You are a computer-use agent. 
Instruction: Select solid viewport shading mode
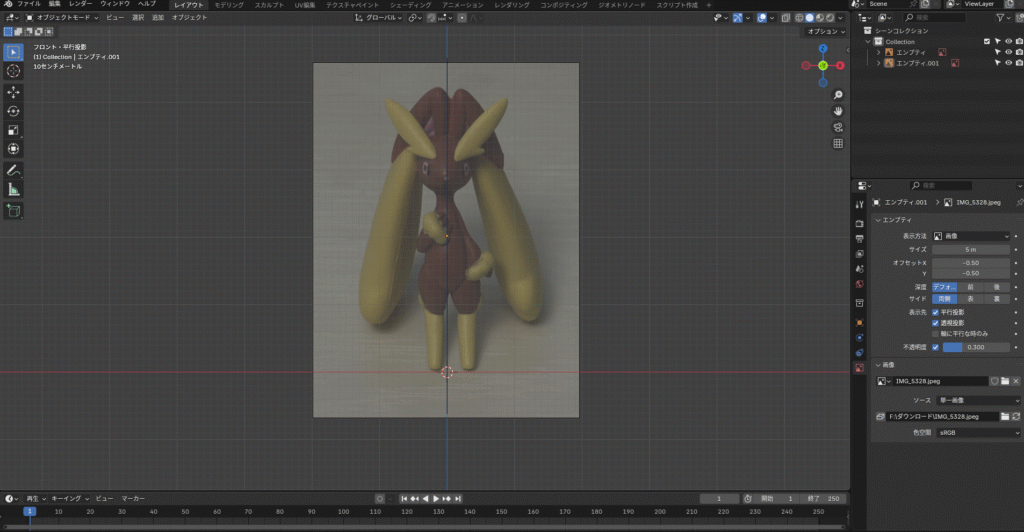[809, 18]
